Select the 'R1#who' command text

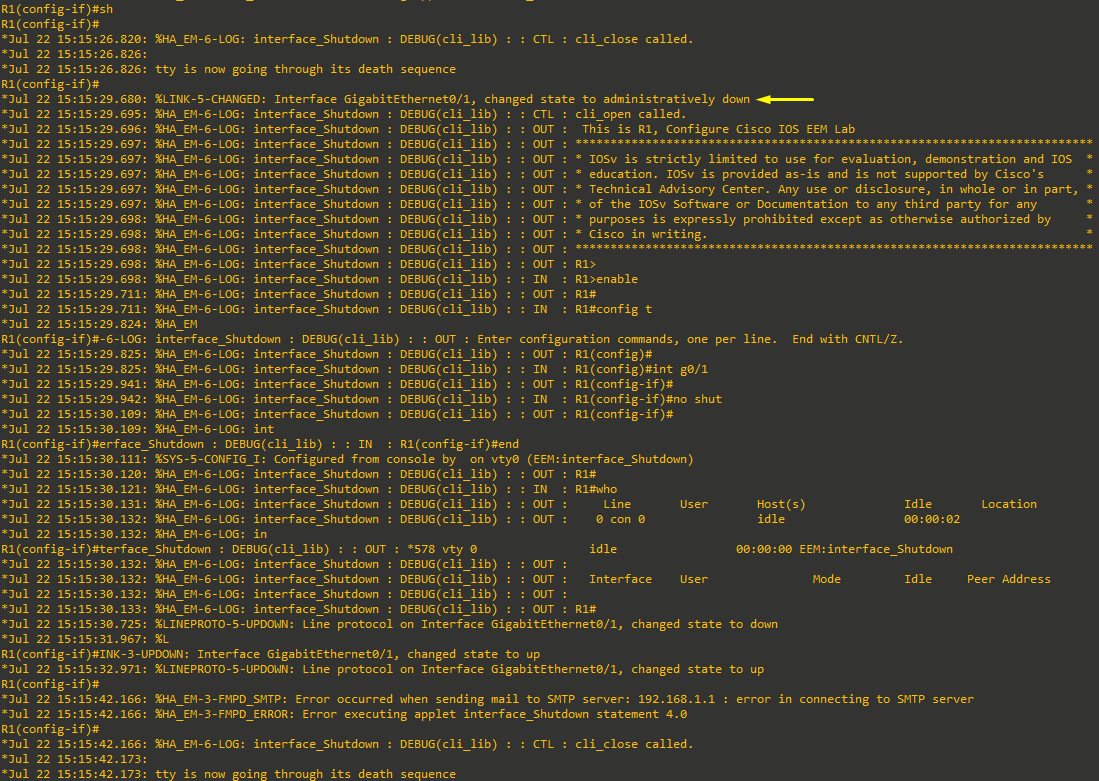coord(596,489)
